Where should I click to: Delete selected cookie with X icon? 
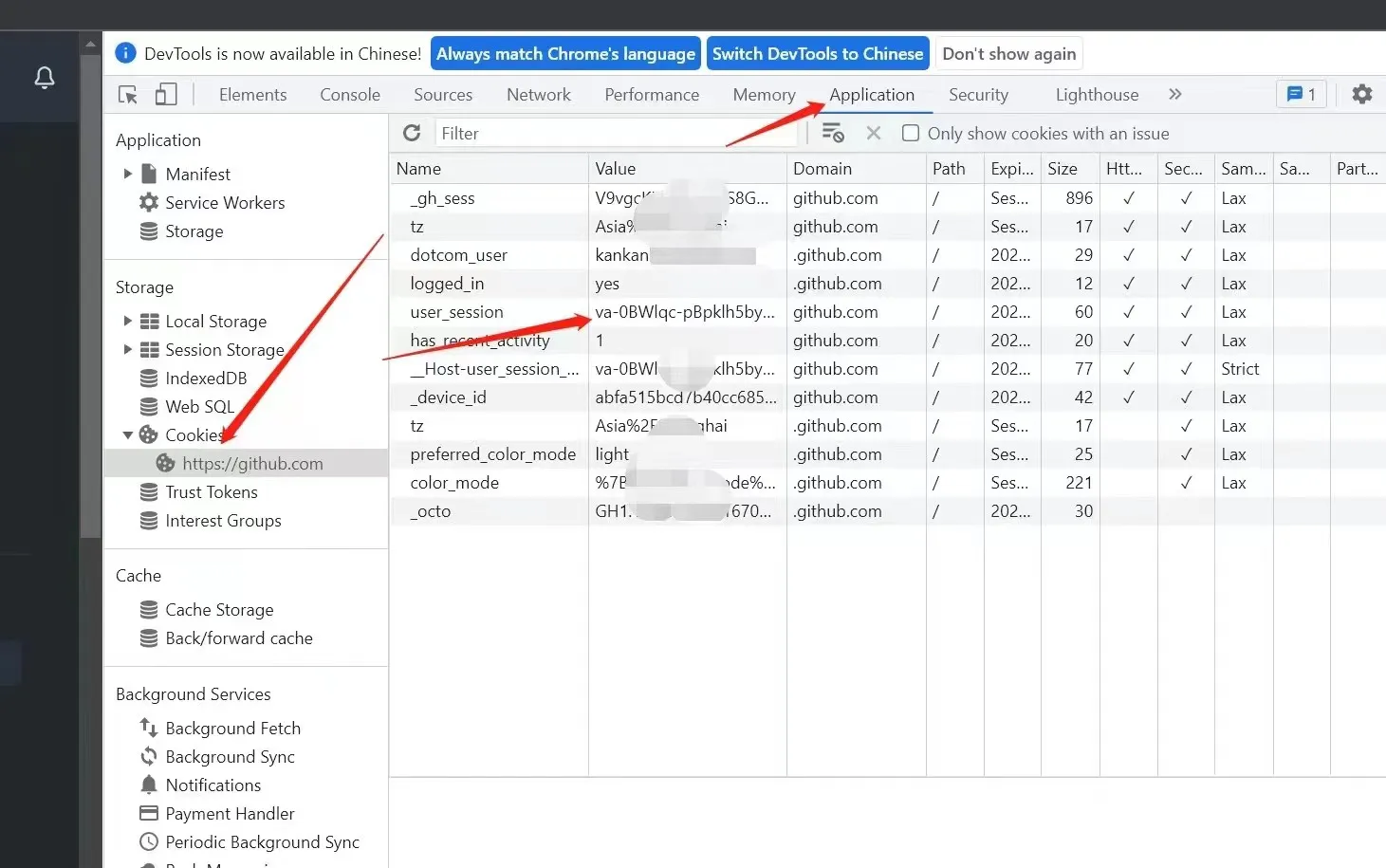pos(874,134)
